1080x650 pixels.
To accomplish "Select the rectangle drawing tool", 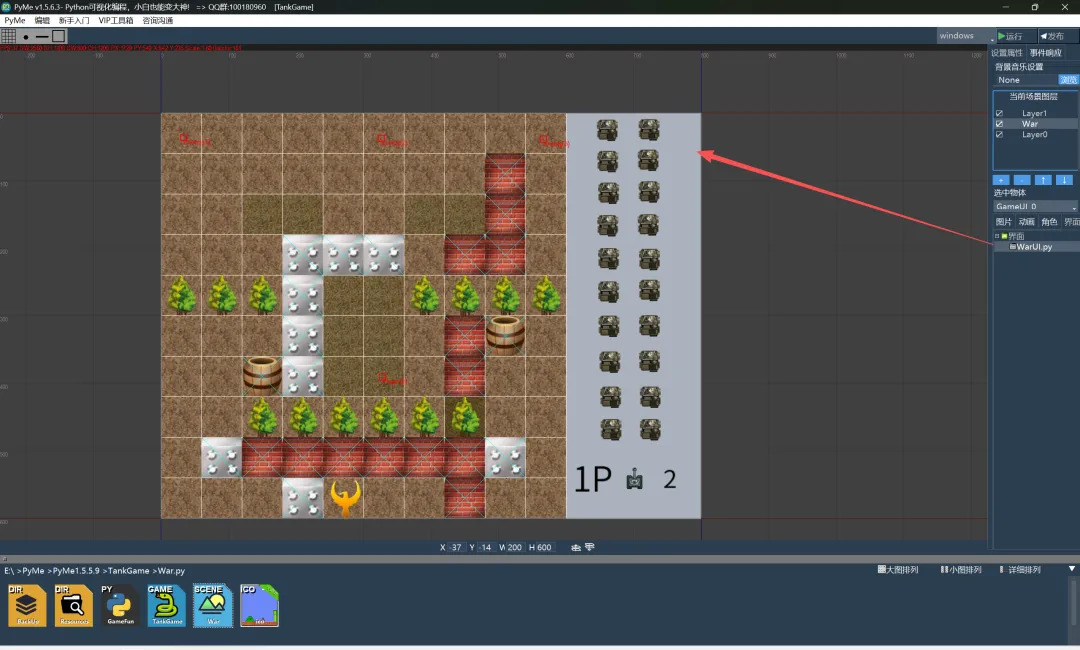I will [59, 36].
